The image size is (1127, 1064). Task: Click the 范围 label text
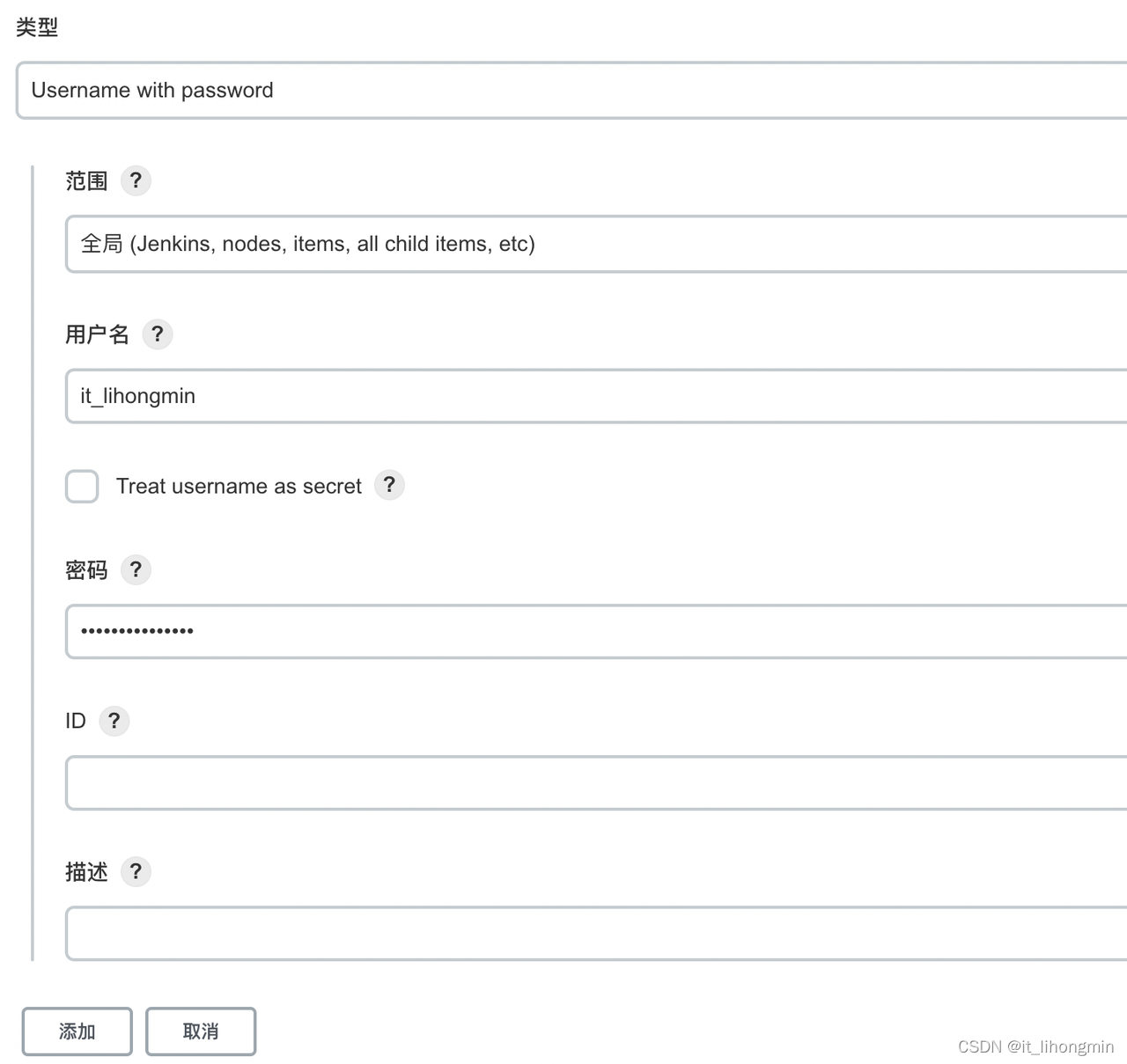pos(86,181)
